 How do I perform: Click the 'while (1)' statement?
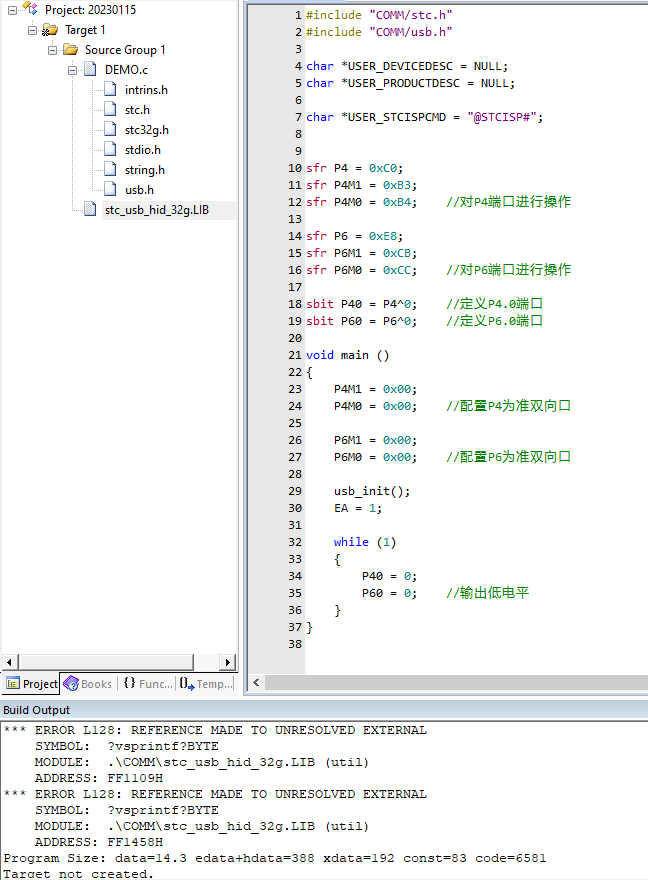(365, 542)
